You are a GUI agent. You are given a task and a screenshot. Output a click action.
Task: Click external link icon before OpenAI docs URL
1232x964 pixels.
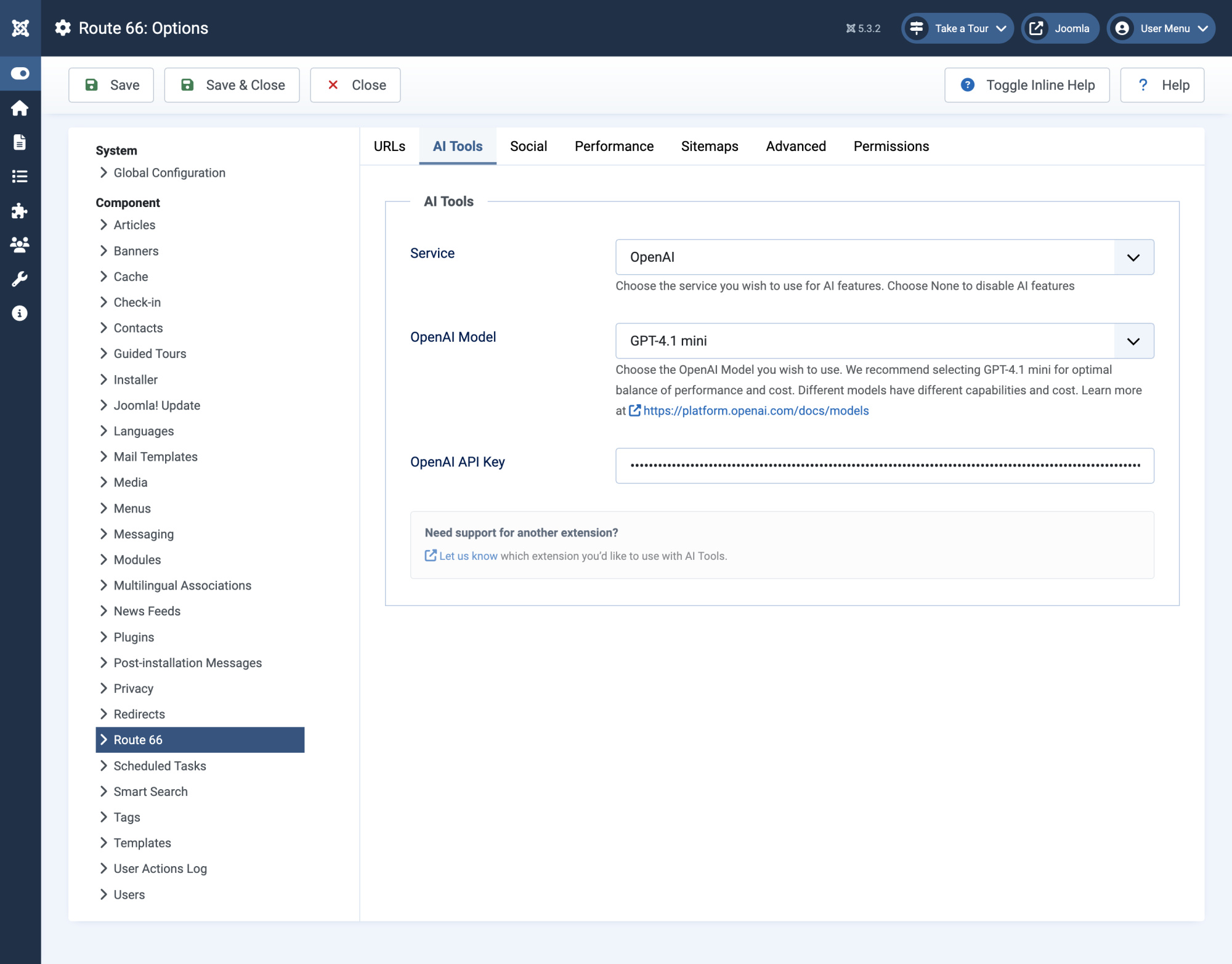[x=634, y=410]
